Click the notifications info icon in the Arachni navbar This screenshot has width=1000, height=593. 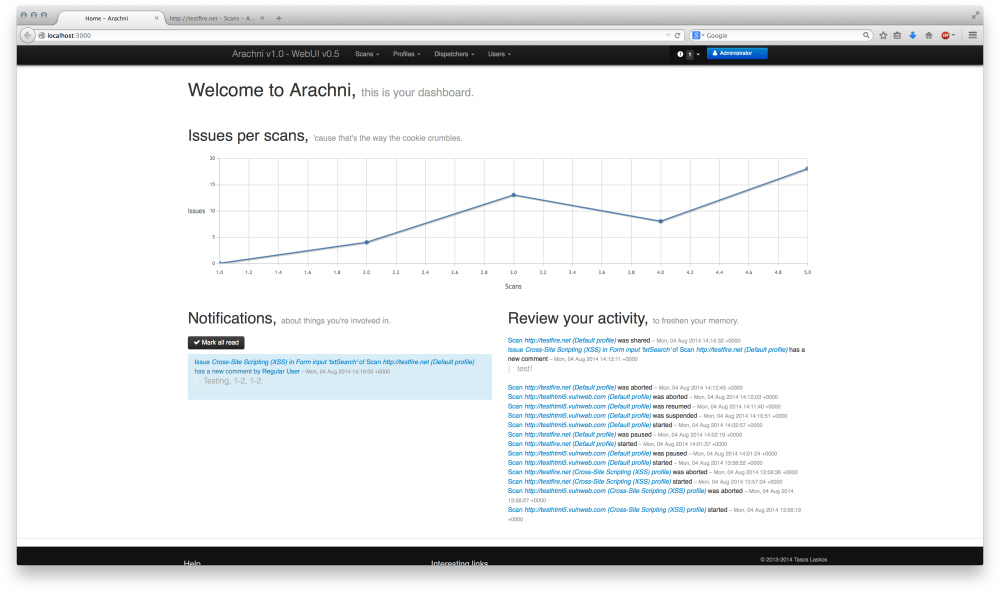coord(680,53)
